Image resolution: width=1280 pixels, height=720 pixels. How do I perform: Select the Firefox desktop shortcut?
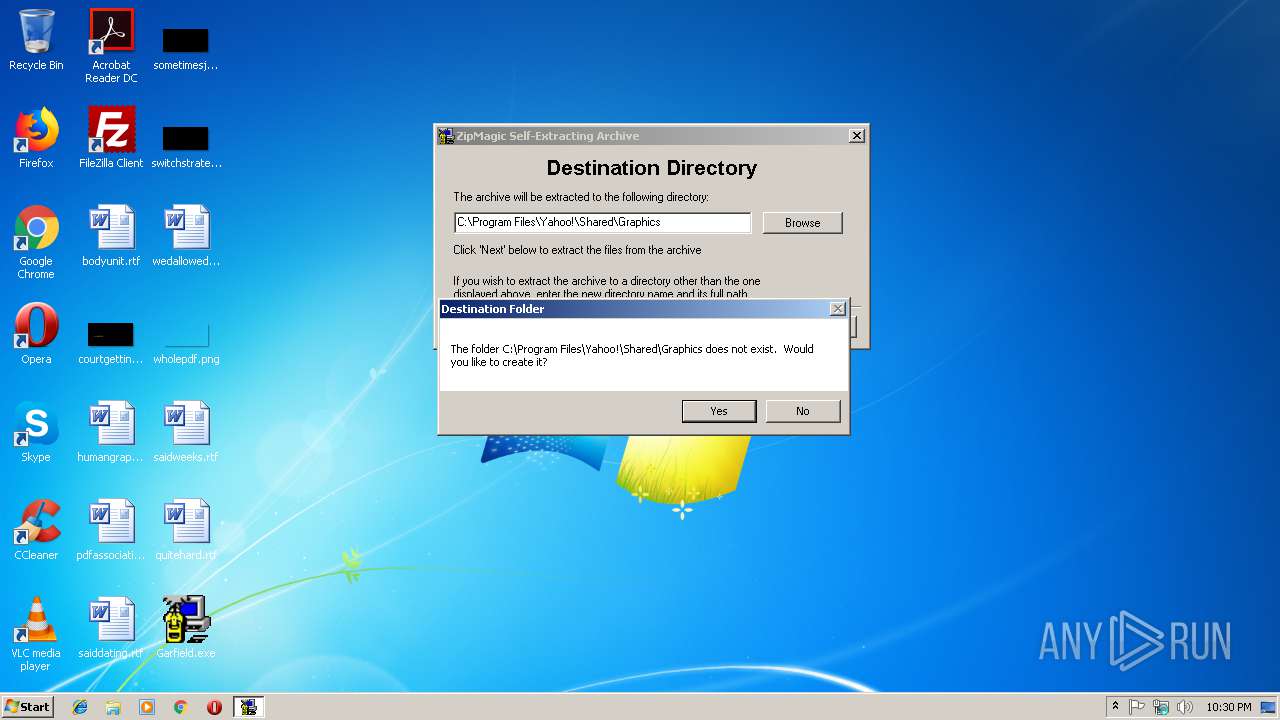click(36, 138)
